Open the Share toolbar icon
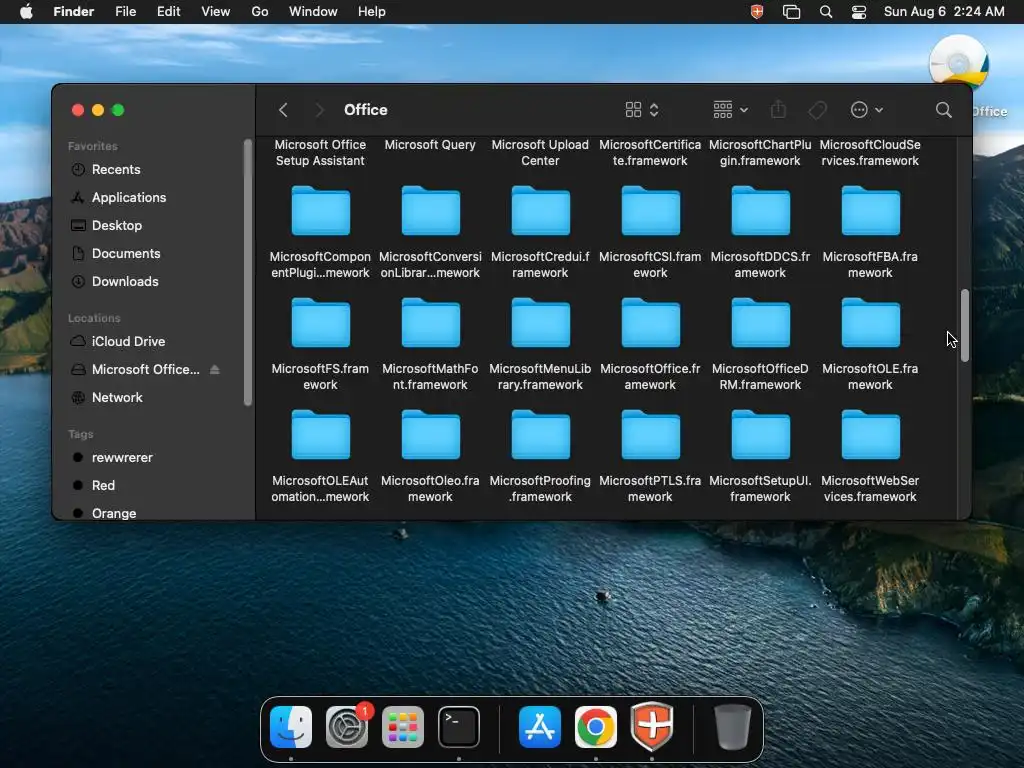The image size is (1024, 768). [779, 110]
